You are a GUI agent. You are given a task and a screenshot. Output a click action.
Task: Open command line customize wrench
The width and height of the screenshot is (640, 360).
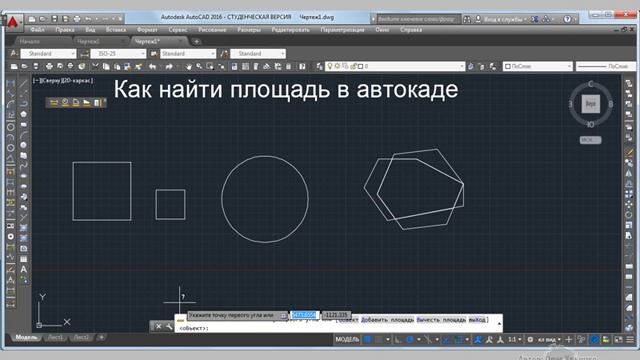point(169,326)
